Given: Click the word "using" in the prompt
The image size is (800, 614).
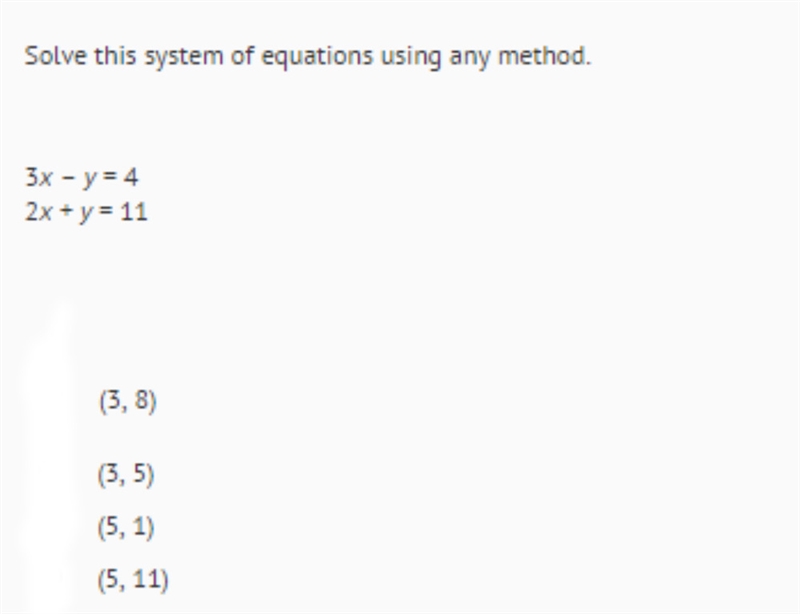Looking at the screenshot, I should click(411, 58).
